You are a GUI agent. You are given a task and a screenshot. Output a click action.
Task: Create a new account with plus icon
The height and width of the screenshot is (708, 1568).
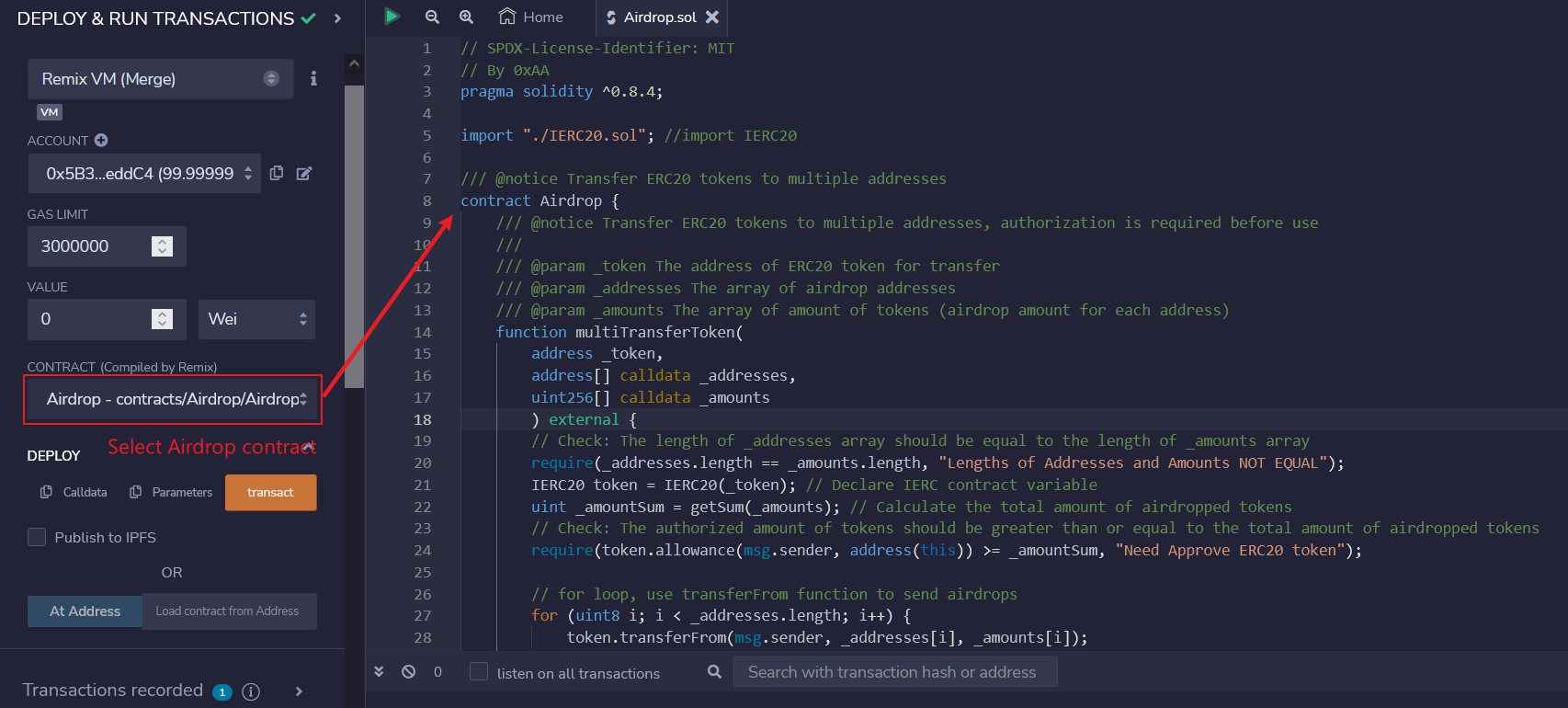pyautogui.click(x=101, y=141)
